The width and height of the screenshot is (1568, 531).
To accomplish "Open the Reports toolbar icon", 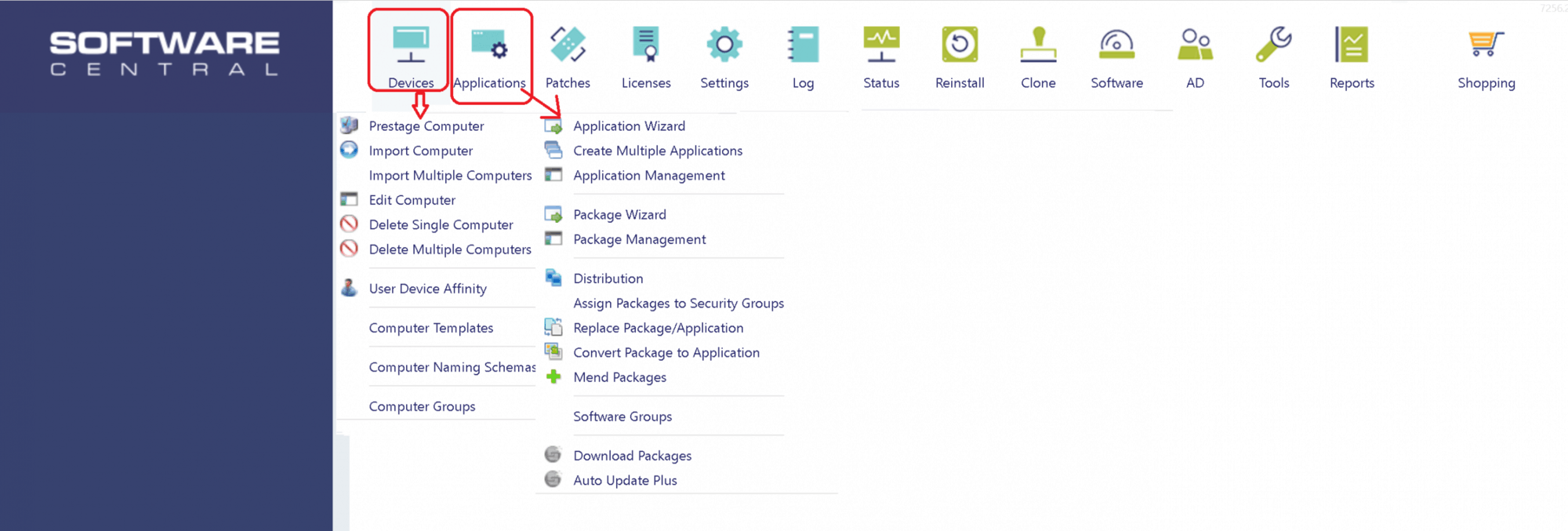I will tap(1352, 45).
